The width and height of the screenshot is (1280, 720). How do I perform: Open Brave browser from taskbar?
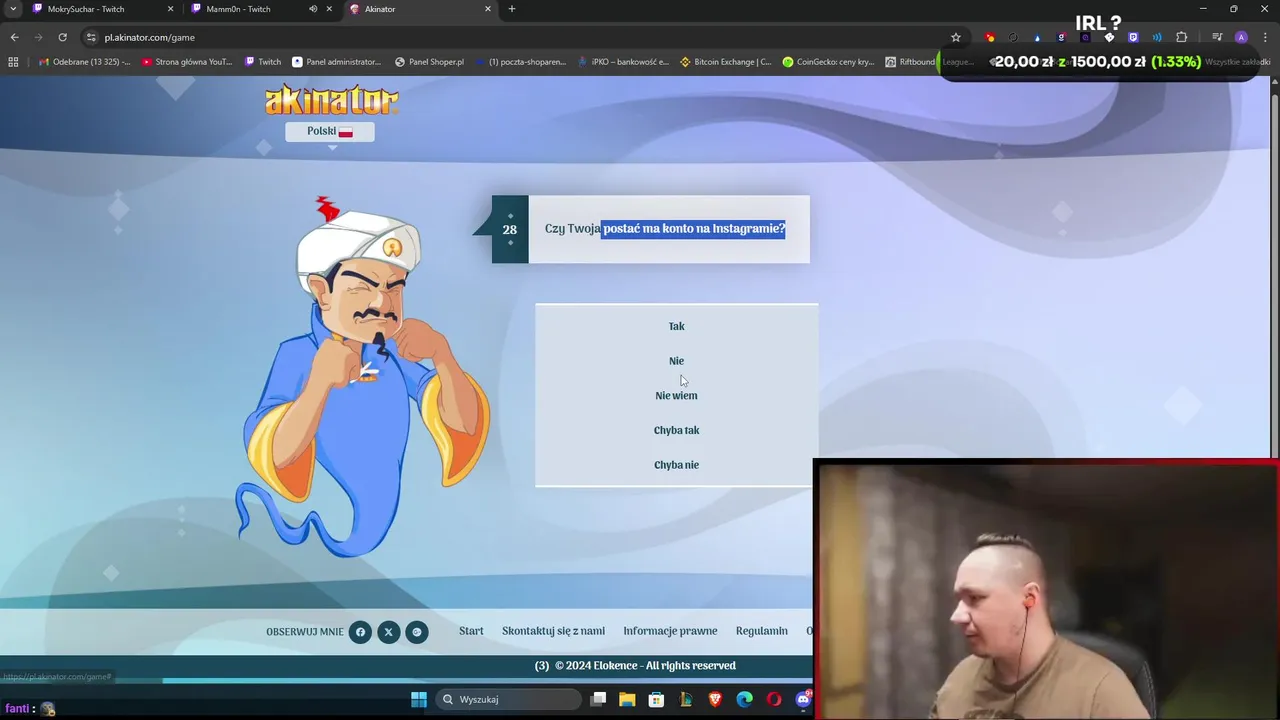[x=715, y=699]
